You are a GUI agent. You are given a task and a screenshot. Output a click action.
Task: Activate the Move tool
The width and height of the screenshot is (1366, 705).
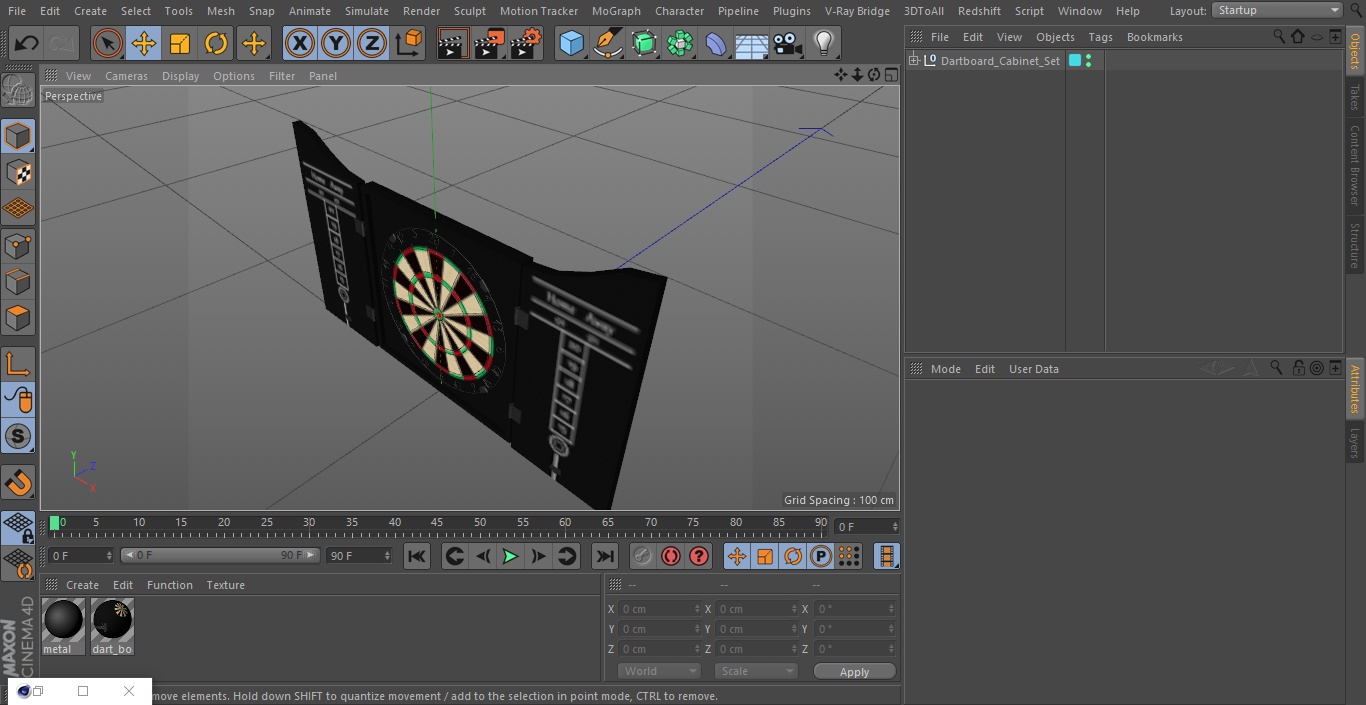[x=143, y=43]
